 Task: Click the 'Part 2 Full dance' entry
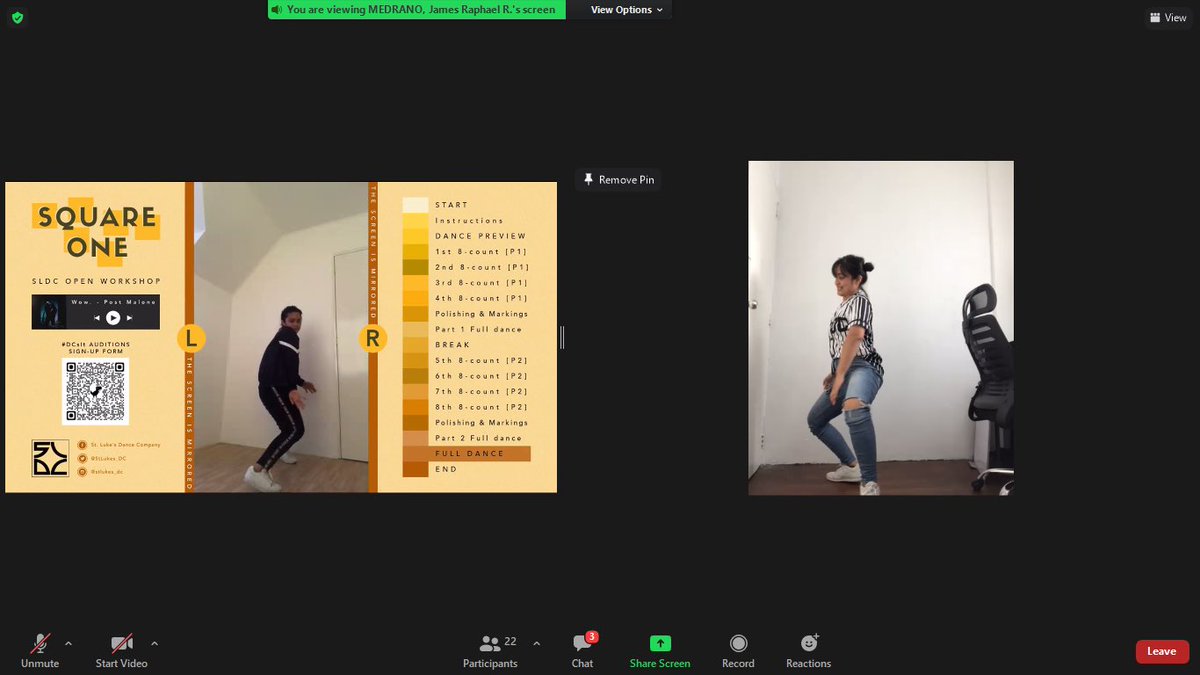(478, 438)
